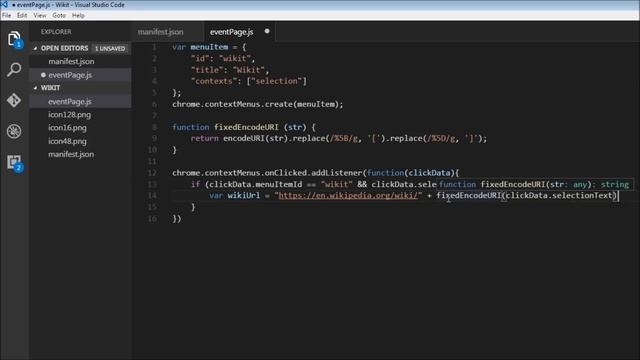Viewport: 640px width, 360px height.
Task: Switch to the manifest.json tab
Action: (160, 32)
